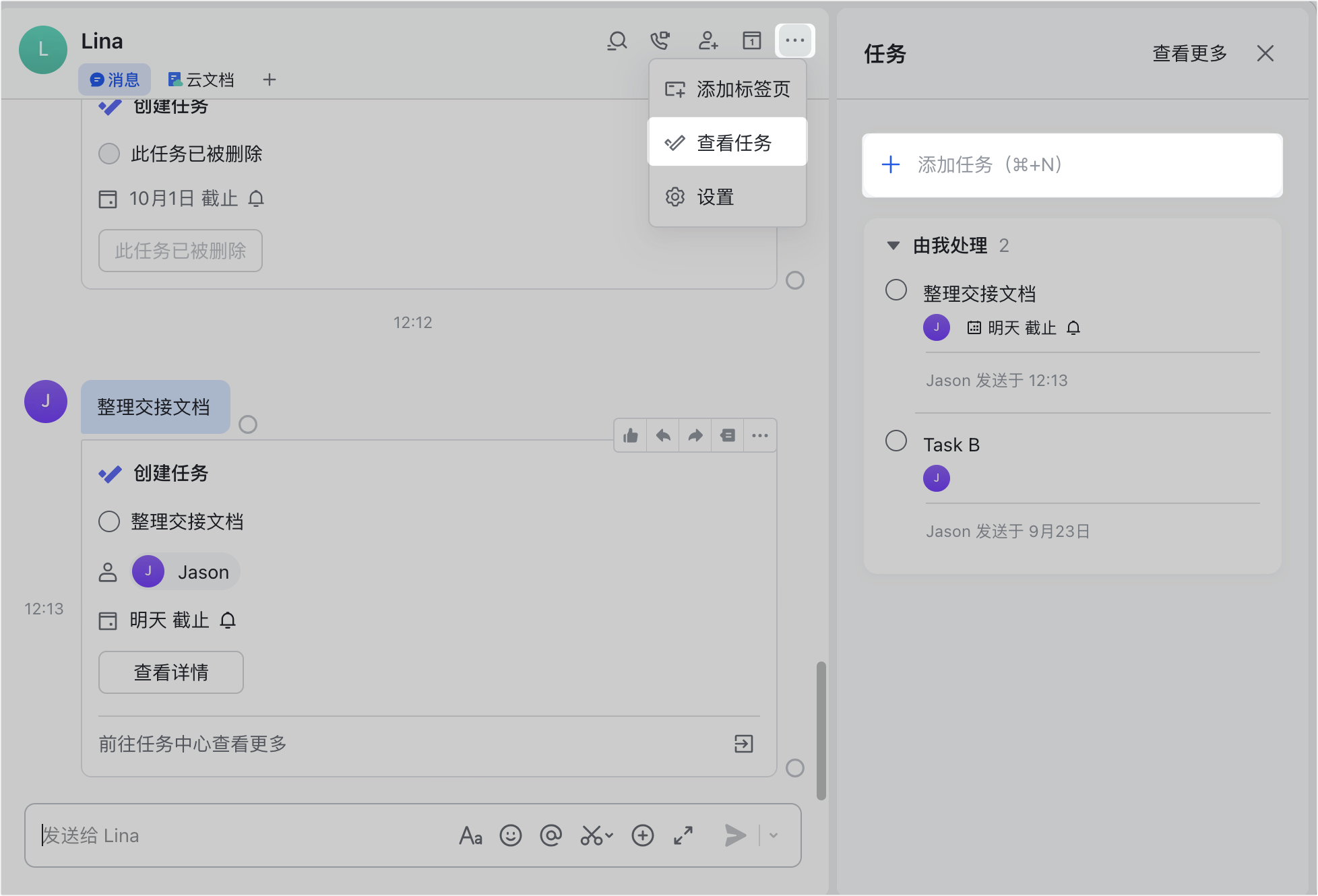The width and height of the screenshot is (1318, 896).
Task: Select the 12:13 task card with its right-side circle
Action: (x=795, y=768)
